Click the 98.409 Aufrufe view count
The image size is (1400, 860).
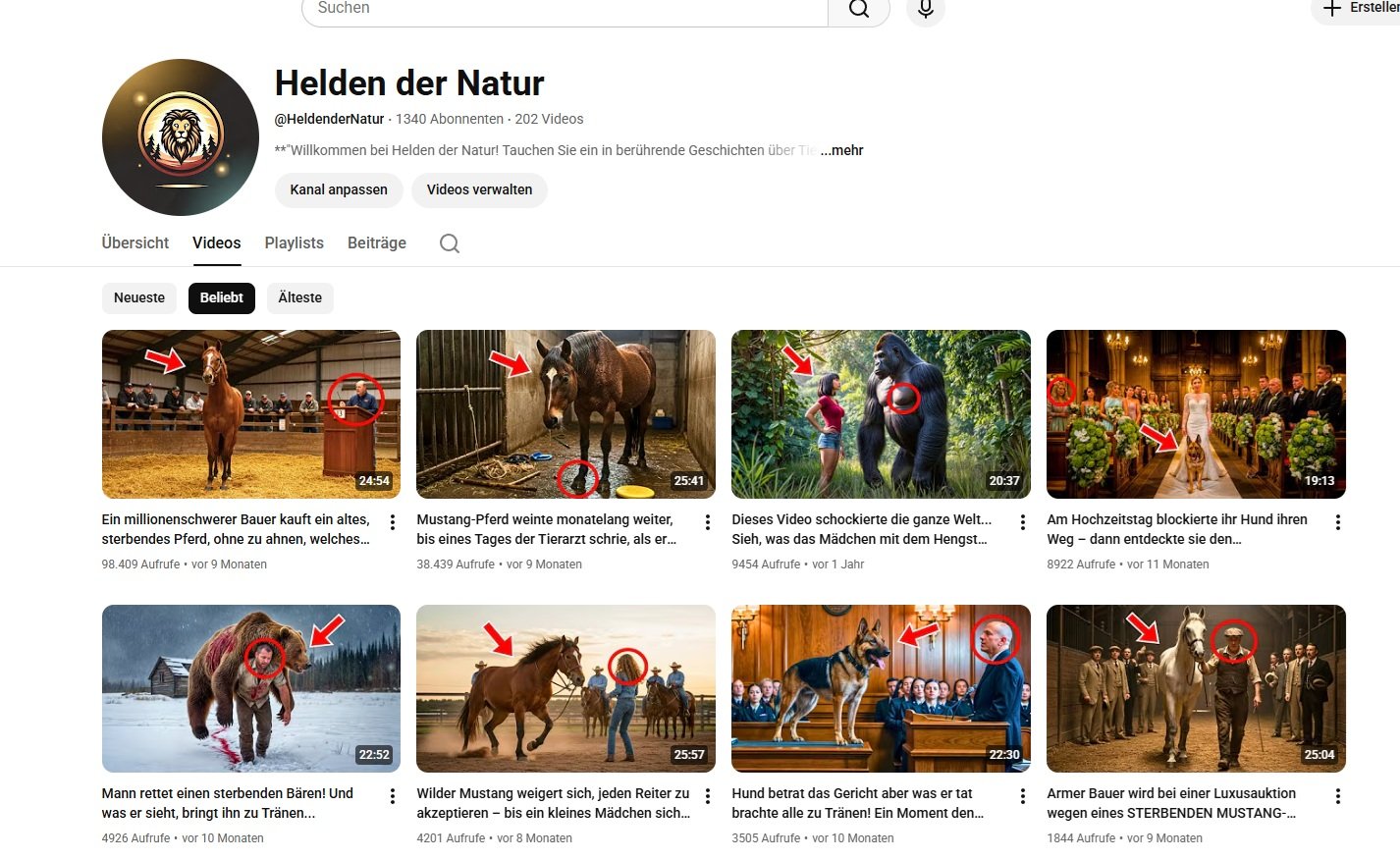click(141, 564)
